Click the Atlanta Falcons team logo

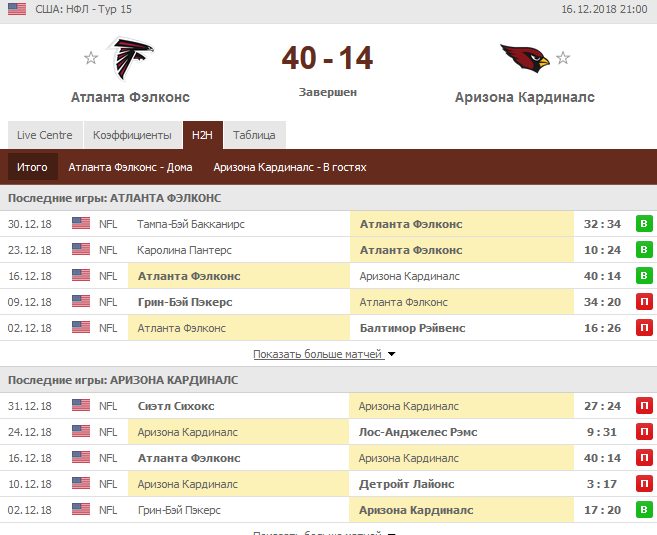130,60
